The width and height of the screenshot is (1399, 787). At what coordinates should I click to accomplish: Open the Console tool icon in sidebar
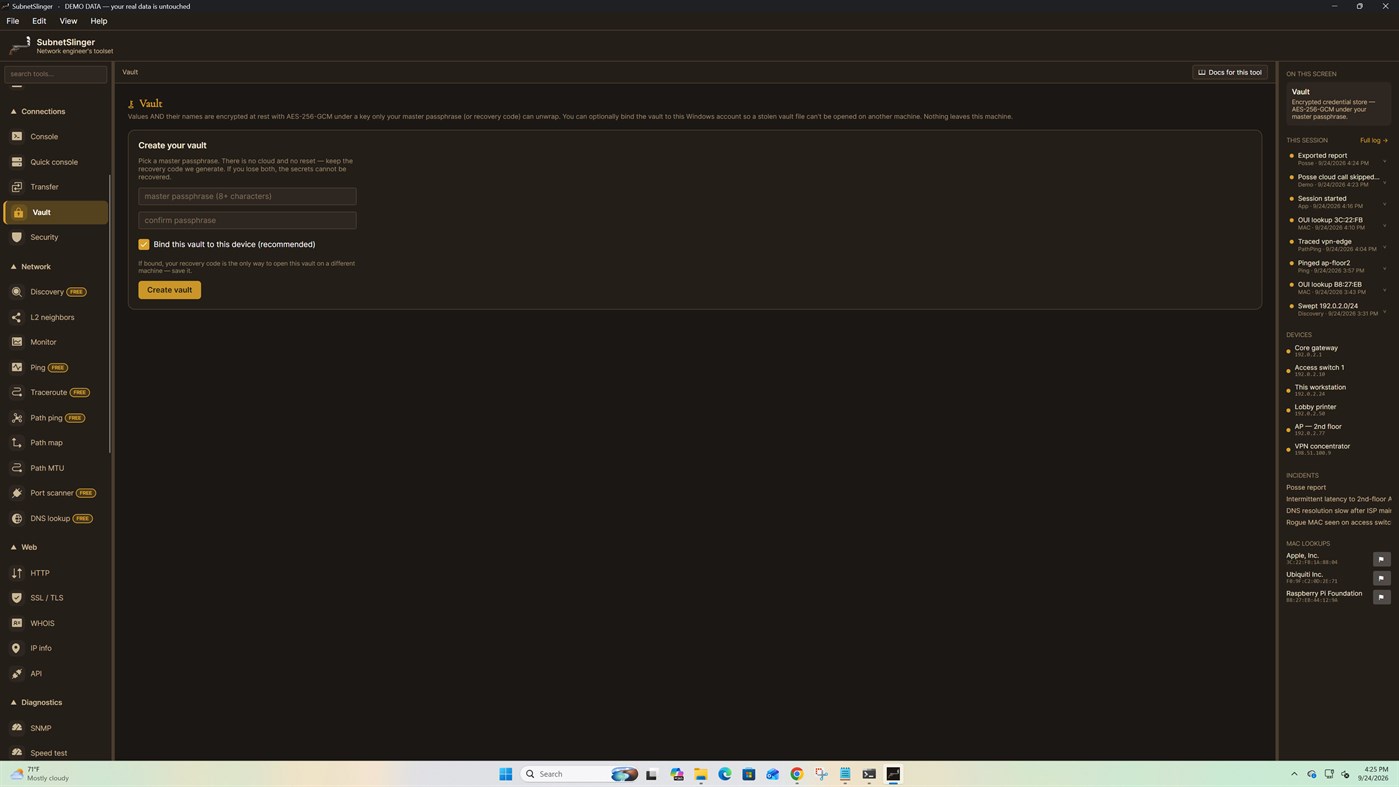[17, 136]
